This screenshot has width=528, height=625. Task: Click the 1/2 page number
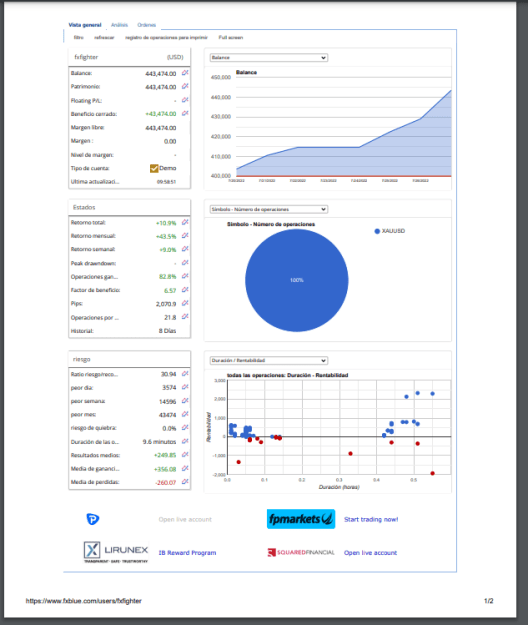[489, 601]
